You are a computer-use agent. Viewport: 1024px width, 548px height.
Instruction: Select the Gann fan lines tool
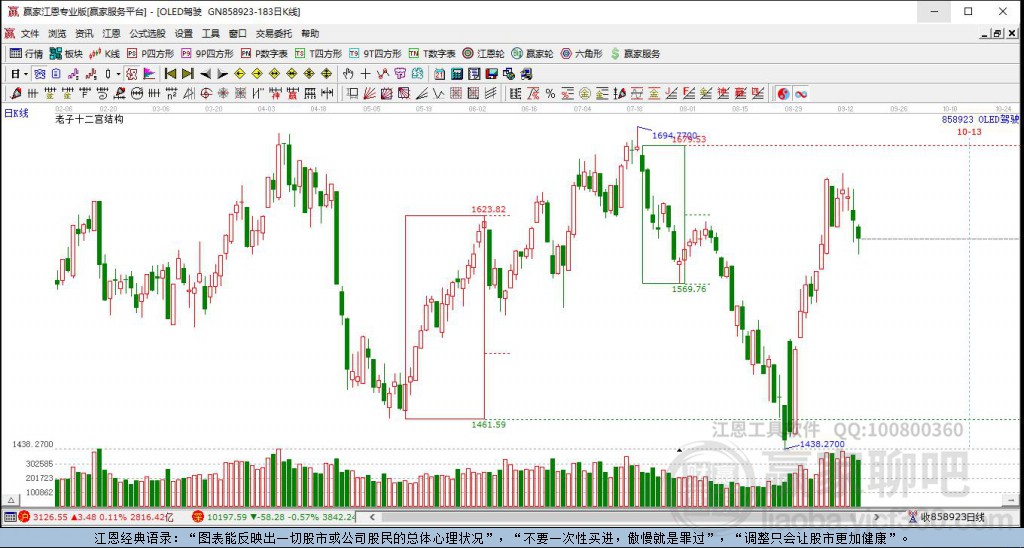370,93
